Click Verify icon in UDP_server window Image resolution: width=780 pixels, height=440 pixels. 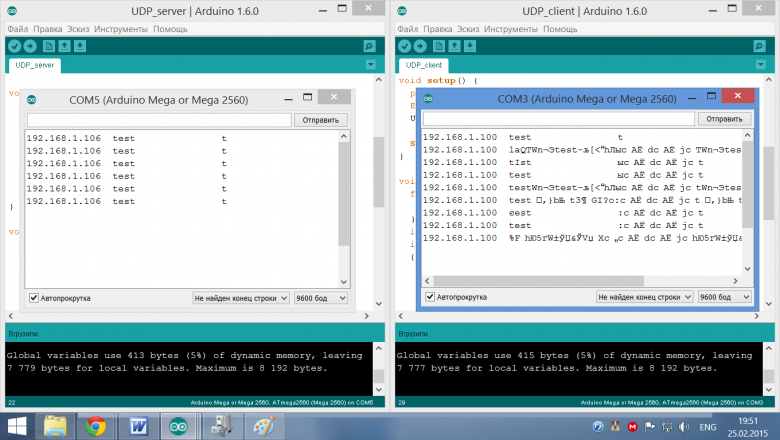(14, 46)
